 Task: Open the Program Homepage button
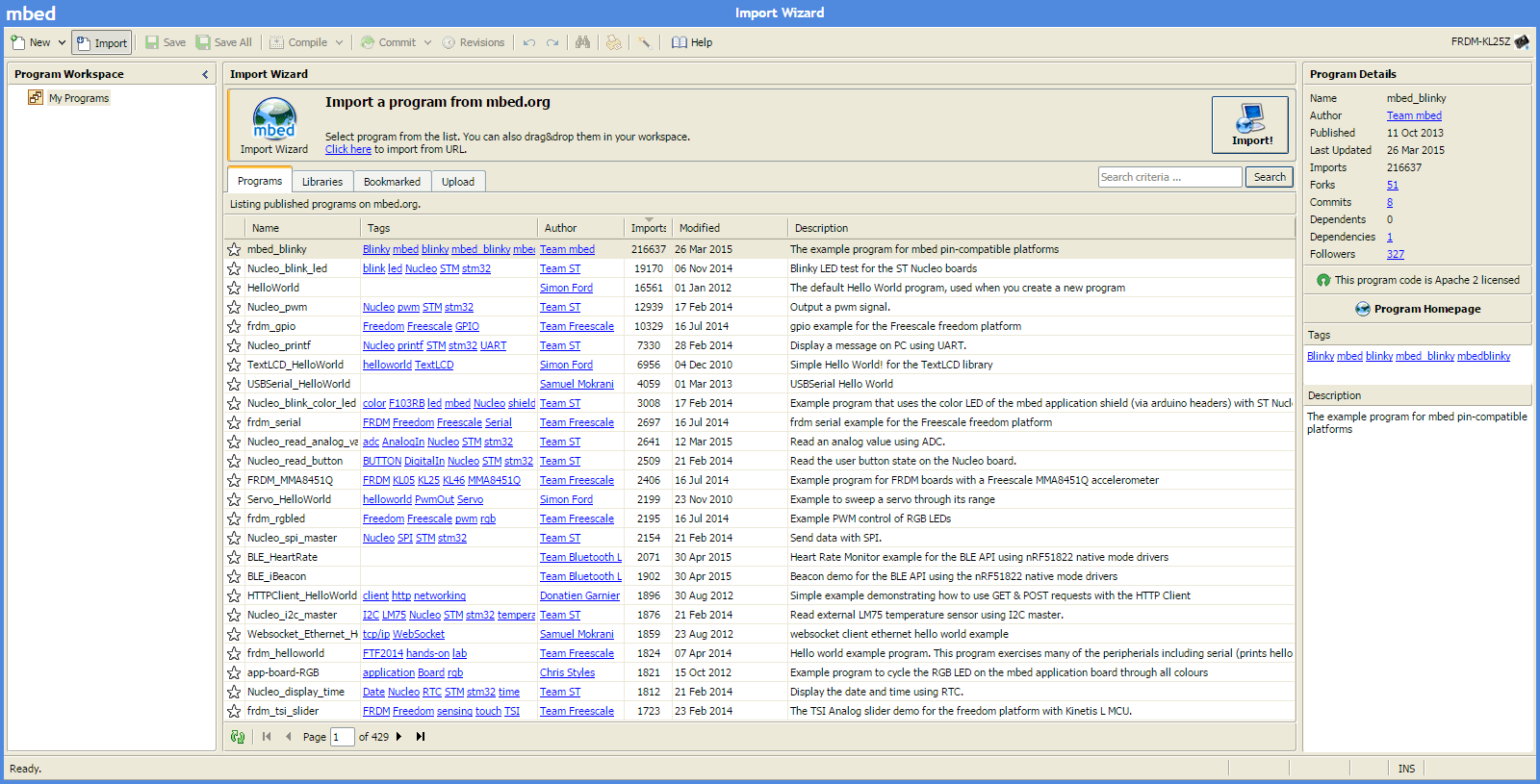pyautogui.click(x=1418, y=309)
